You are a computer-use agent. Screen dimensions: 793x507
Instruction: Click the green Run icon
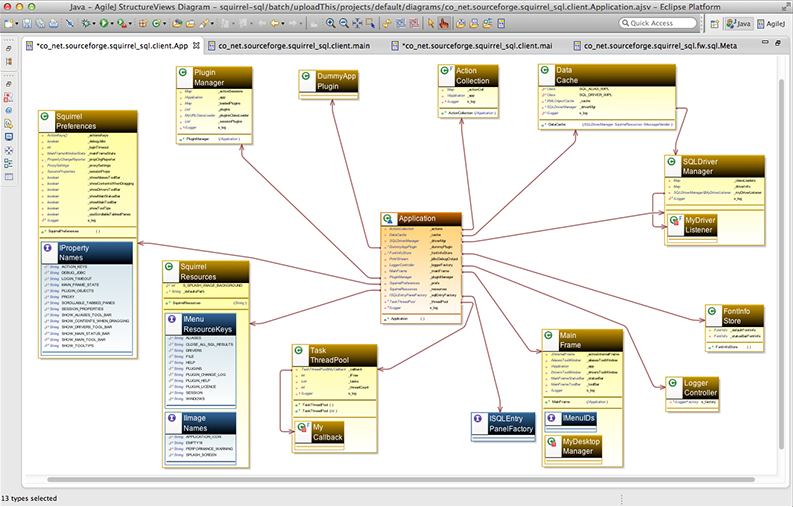104,23
